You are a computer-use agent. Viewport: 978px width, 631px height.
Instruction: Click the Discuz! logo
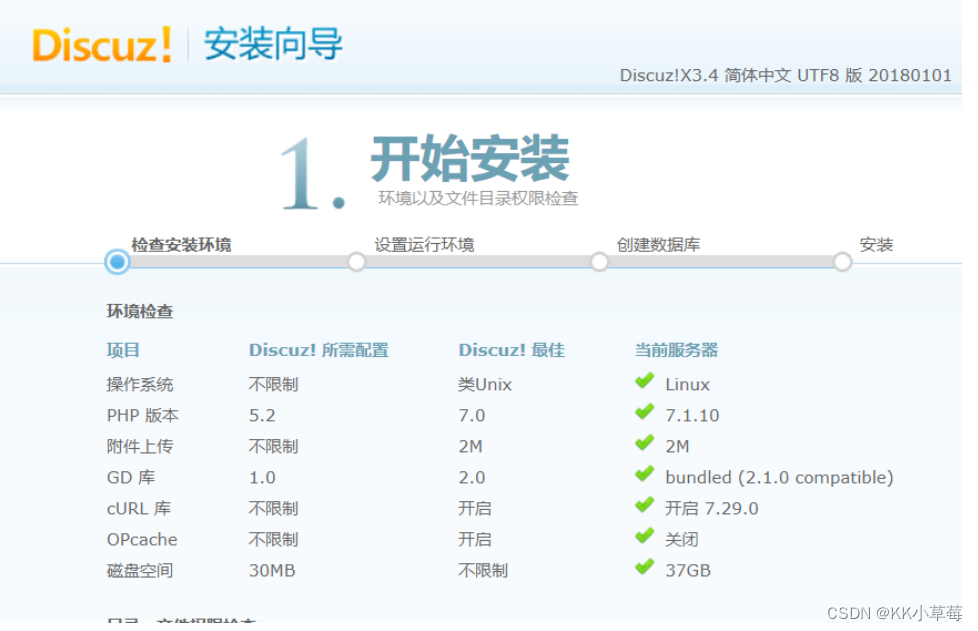pyautogui.click(x=102, y=45)
